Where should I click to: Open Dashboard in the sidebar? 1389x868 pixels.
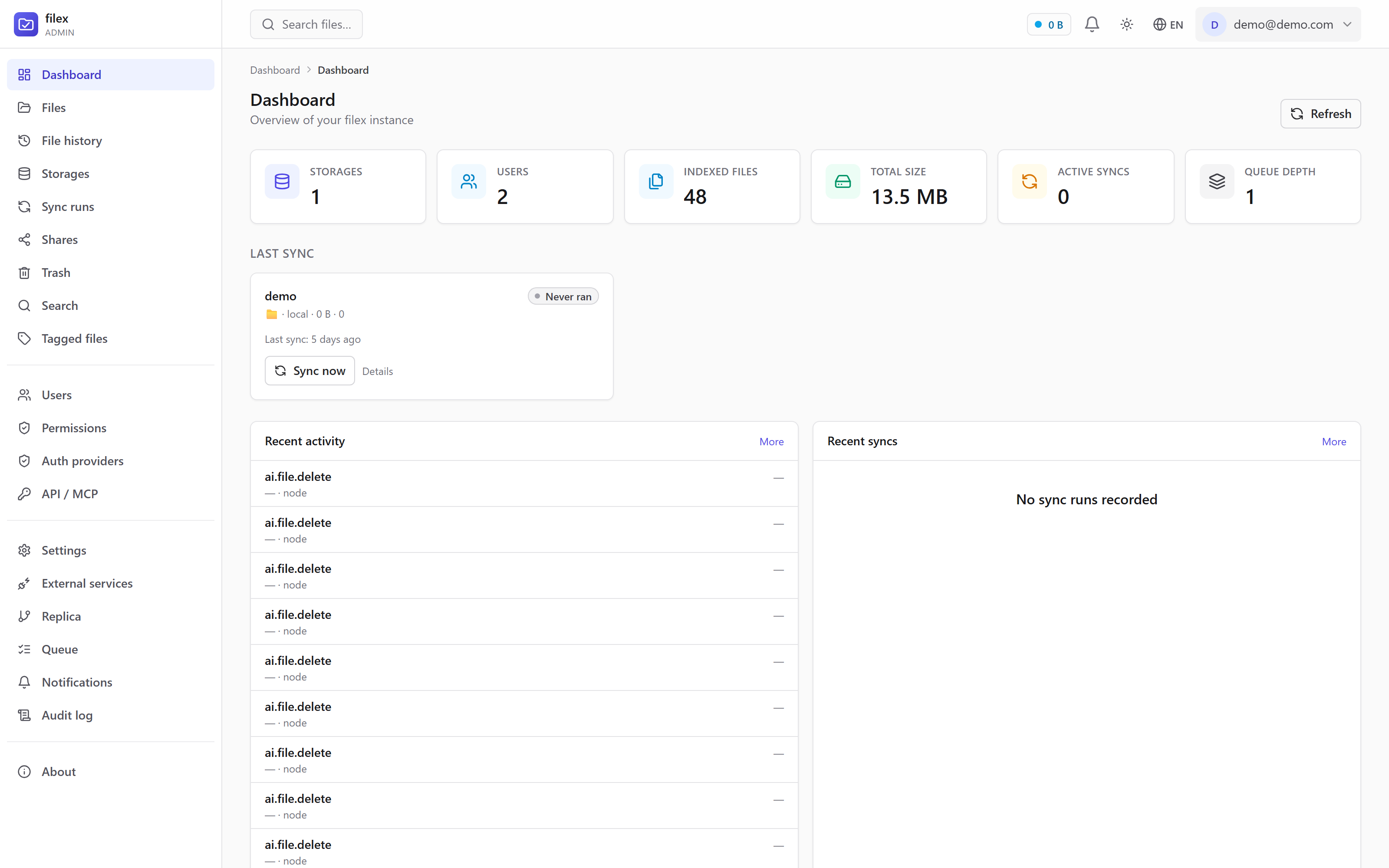pos(110,75)
